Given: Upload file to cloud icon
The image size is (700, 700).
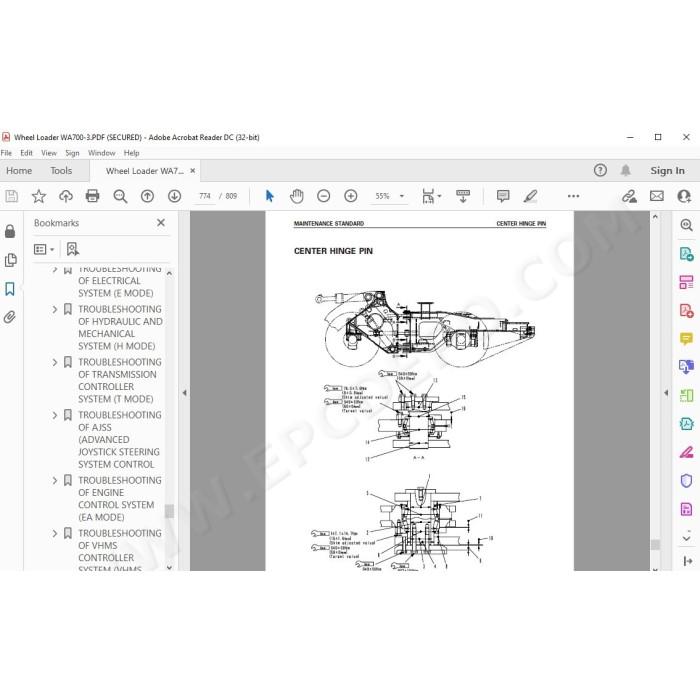Looking at the screenshot, I should 66,196.
